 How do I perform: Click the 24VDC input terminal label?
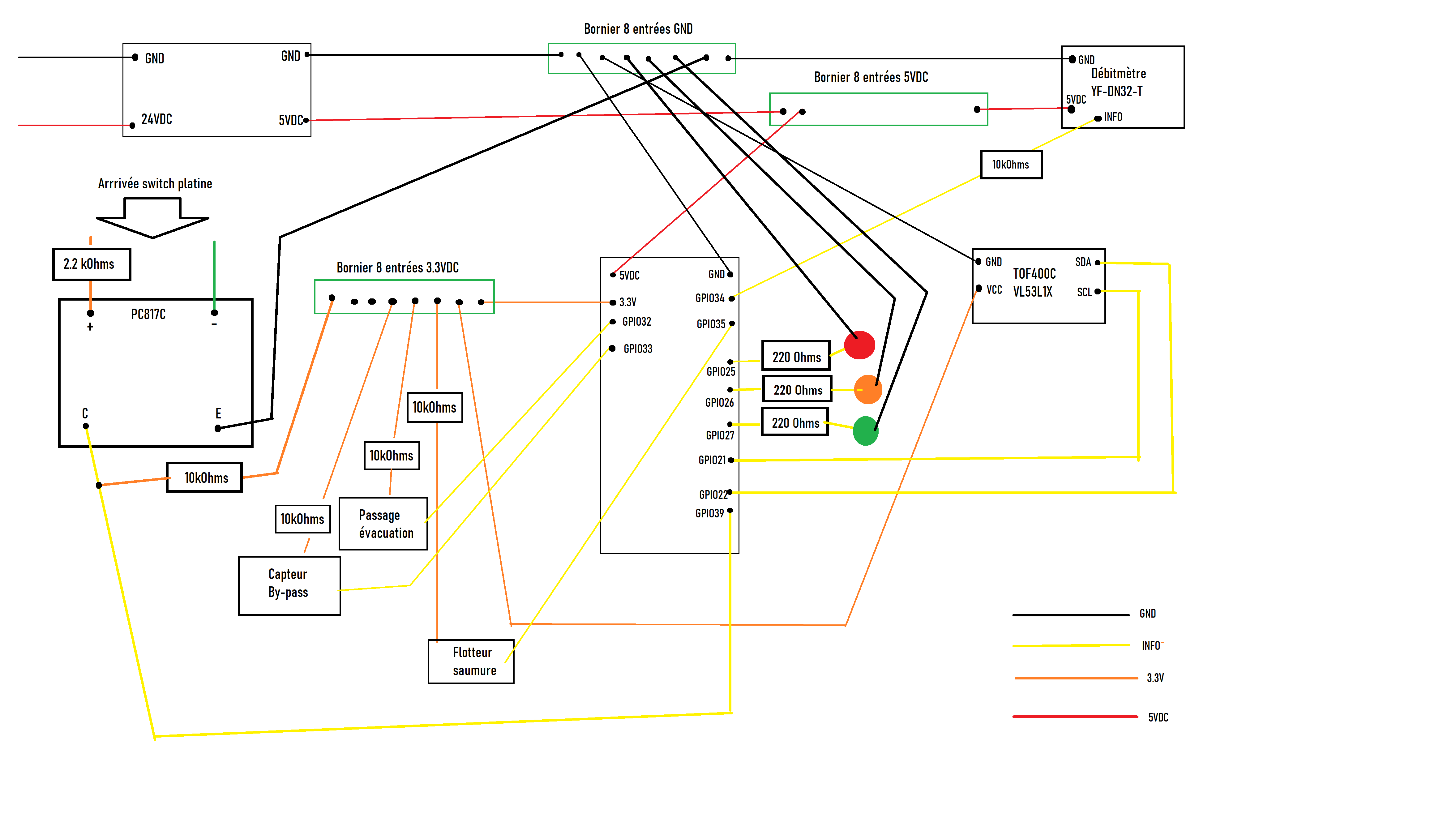pos(156,119)
